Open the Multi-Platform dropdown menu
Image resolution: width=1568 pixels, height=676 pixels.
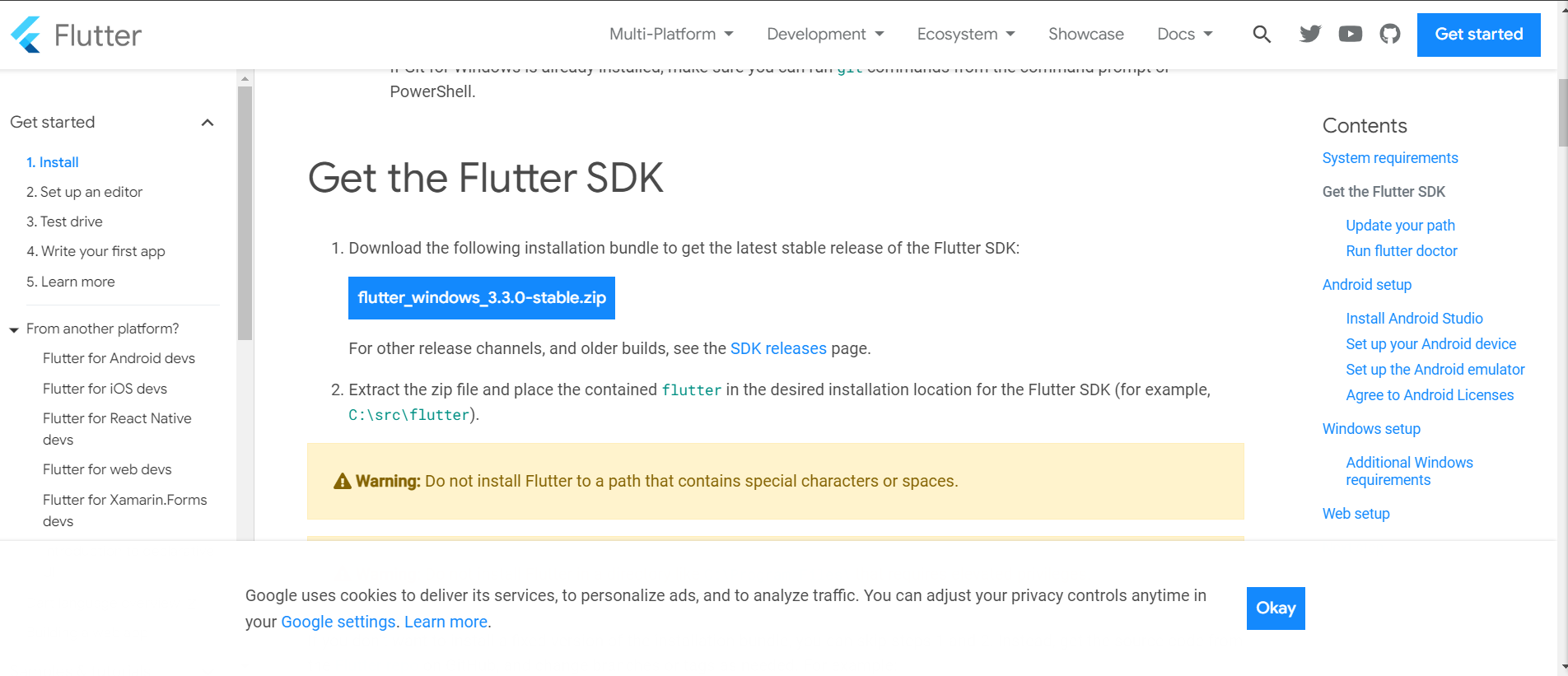pyautogui.click(x=671, y=34)
